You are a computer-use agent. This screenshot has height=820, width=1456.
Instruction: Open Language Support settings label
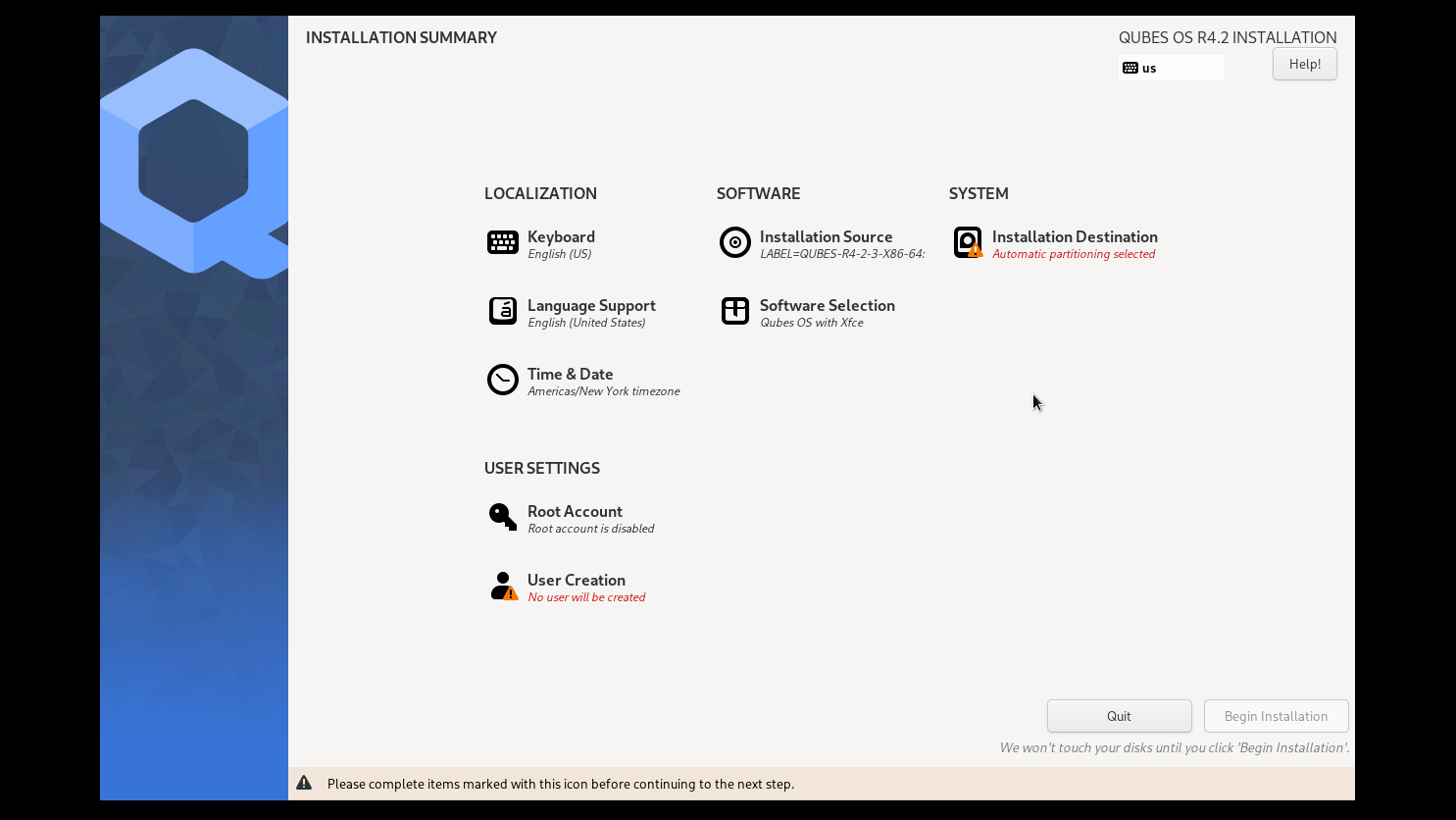(591, 305)
